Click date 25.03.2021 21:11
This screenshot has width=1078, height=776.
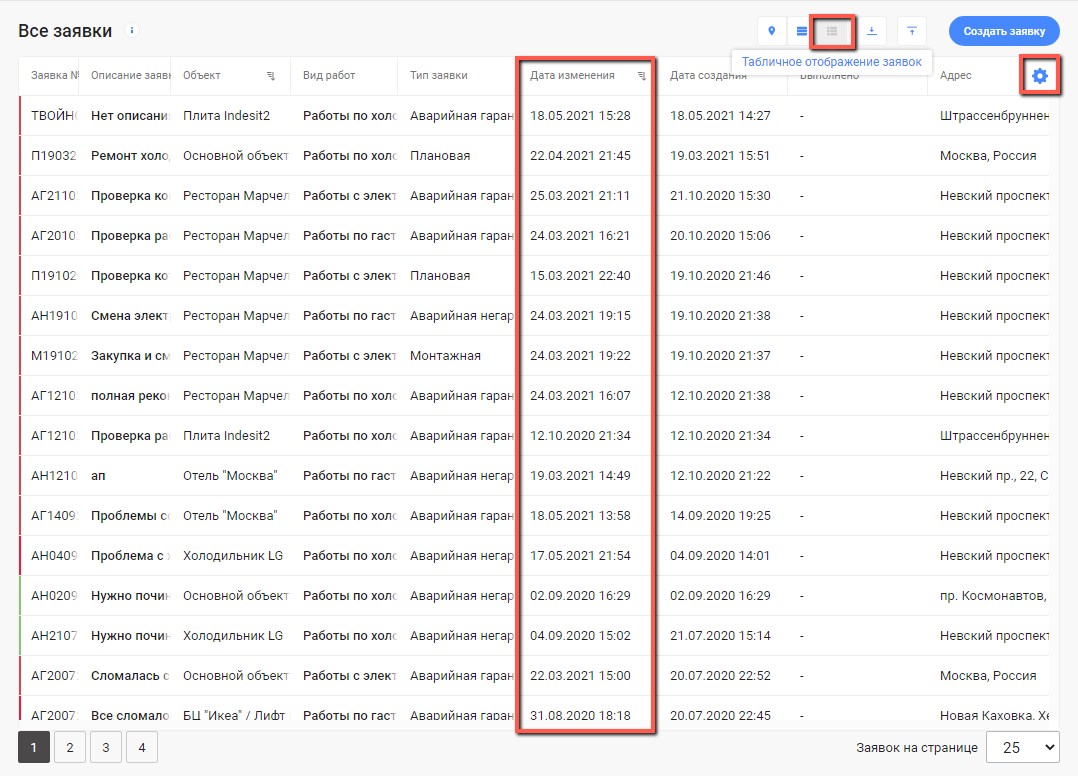(x=580, y=195)
